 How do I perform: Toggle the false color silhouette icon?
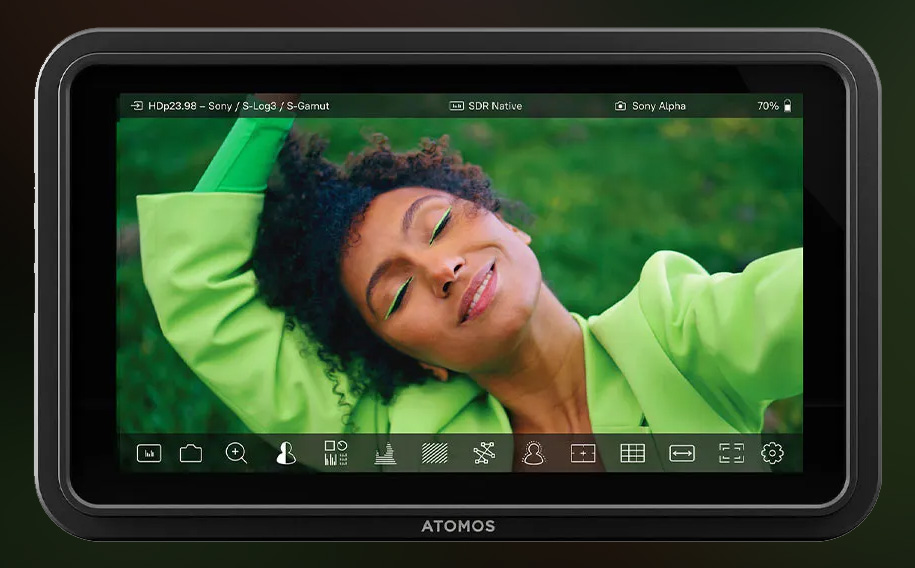(285, 453)
